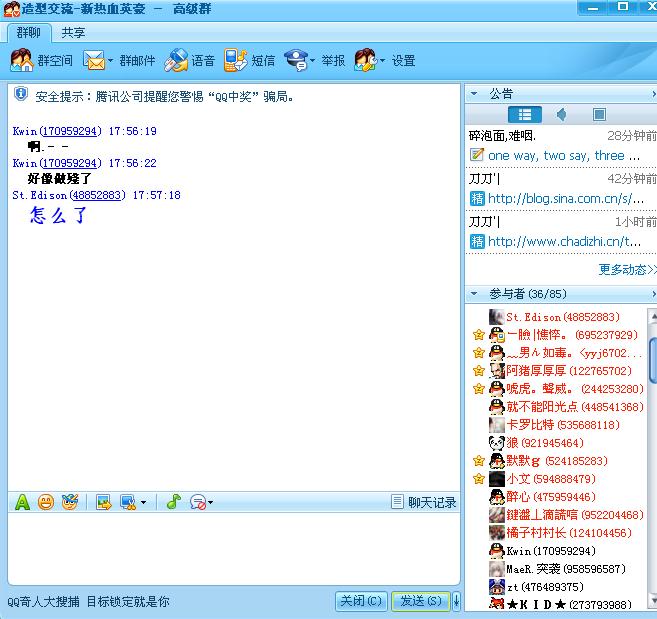The image size is (657, 619).
Task: Select the list view icon in announcements
Action: (x=525, y=114)
